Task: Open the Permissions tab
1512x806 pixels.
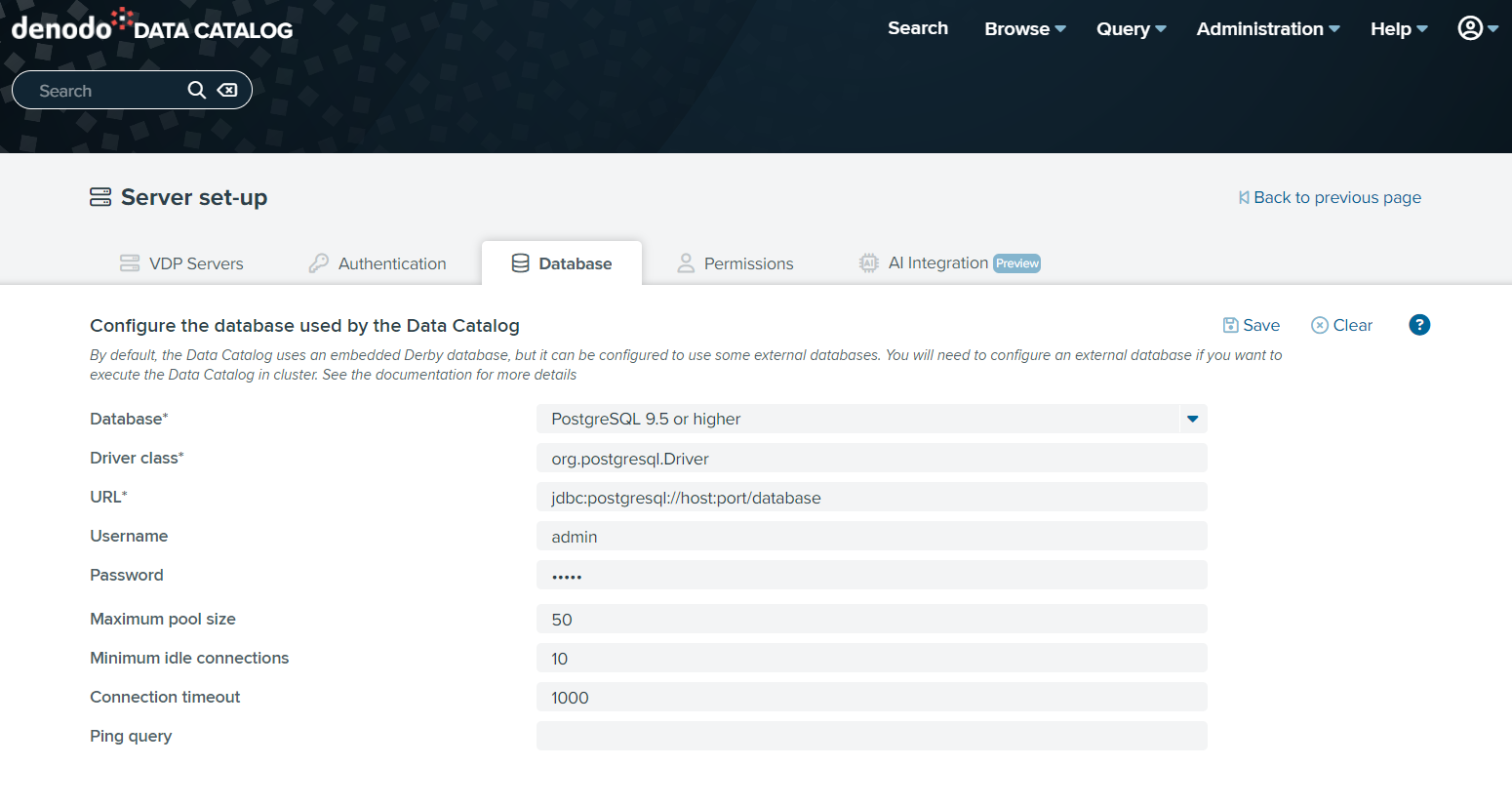Action: click(x=736, y=263)
